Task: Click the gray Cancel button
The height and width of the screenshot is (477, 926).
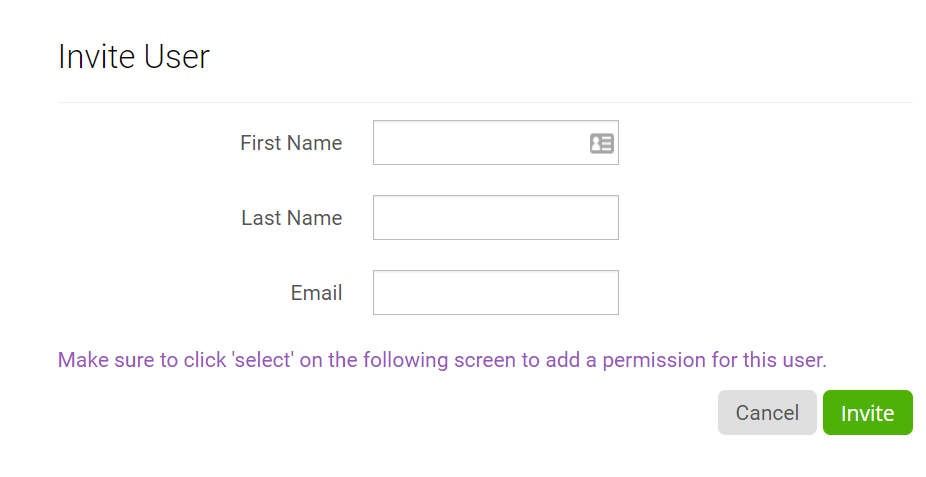Action: 767,413
